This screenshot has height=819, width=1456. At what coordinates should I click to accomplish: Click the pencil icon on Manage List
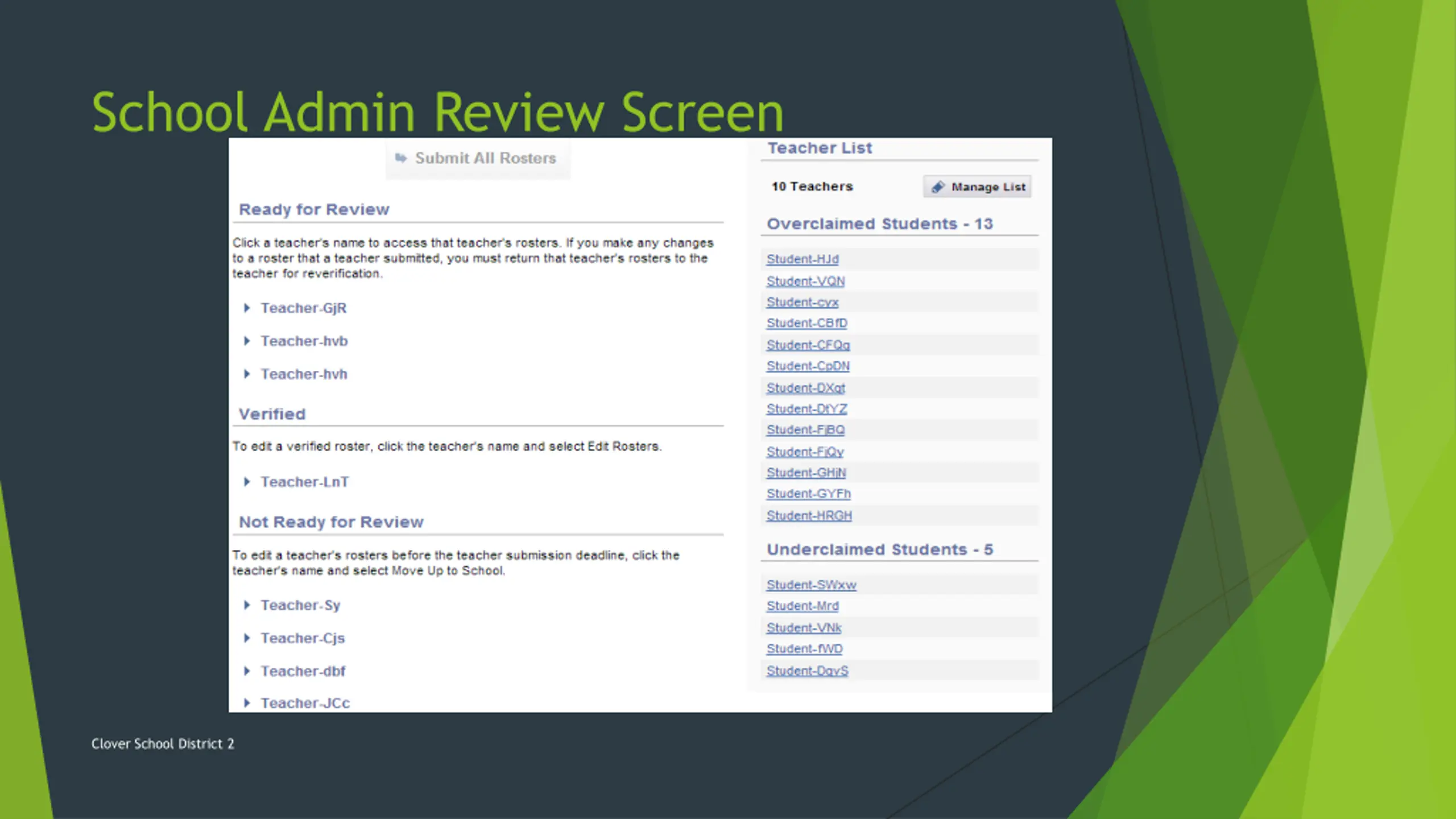pos(938,187)
